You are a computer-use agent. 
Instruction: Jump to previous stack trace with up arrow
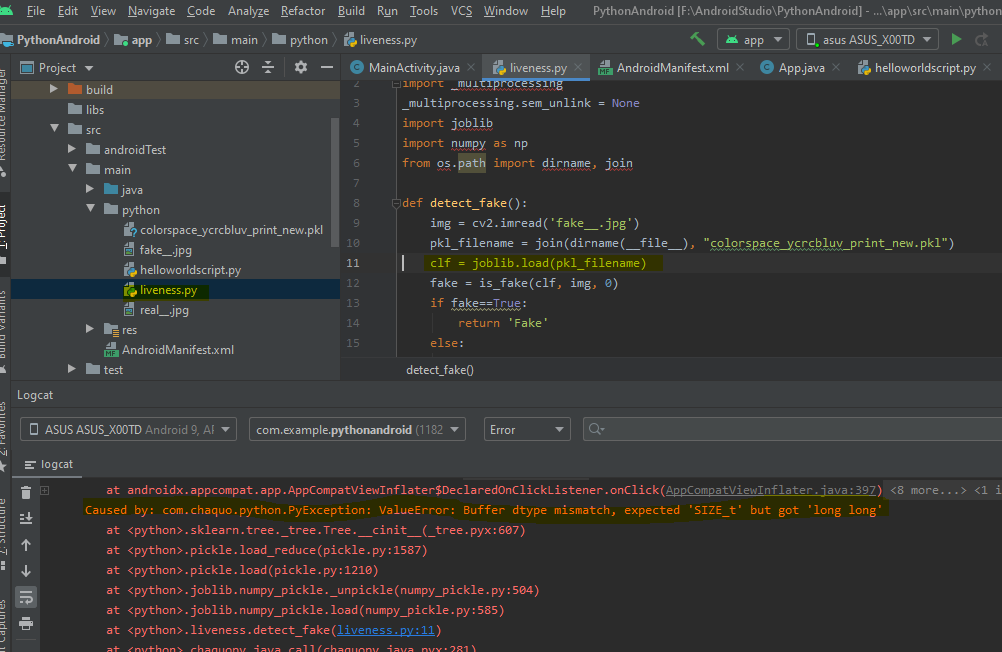point(27,545)
